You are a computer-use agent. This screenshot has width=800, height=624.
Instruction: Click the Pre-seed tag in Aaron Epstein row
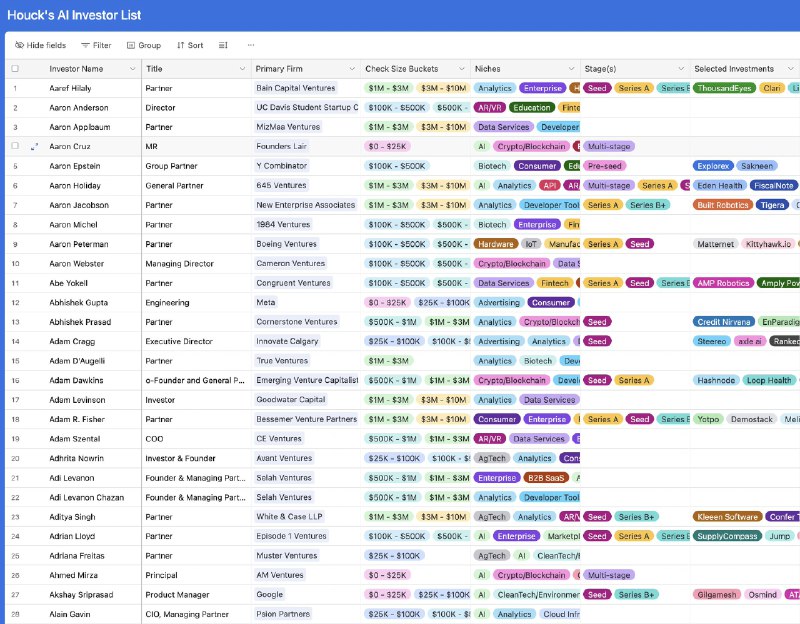(x=605, y=166)
